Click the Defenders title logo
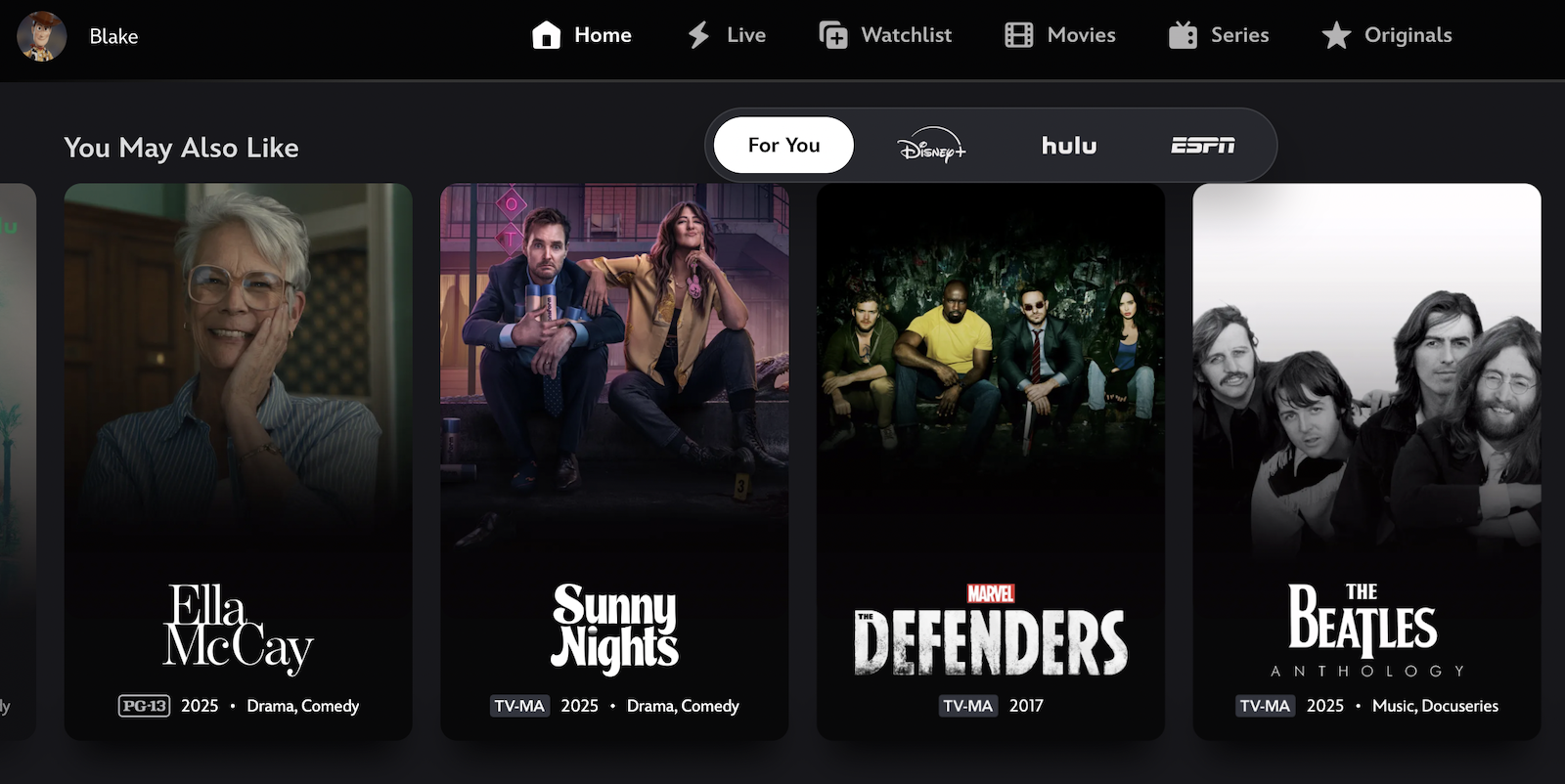1565x784 pixels. click(991, 631)
